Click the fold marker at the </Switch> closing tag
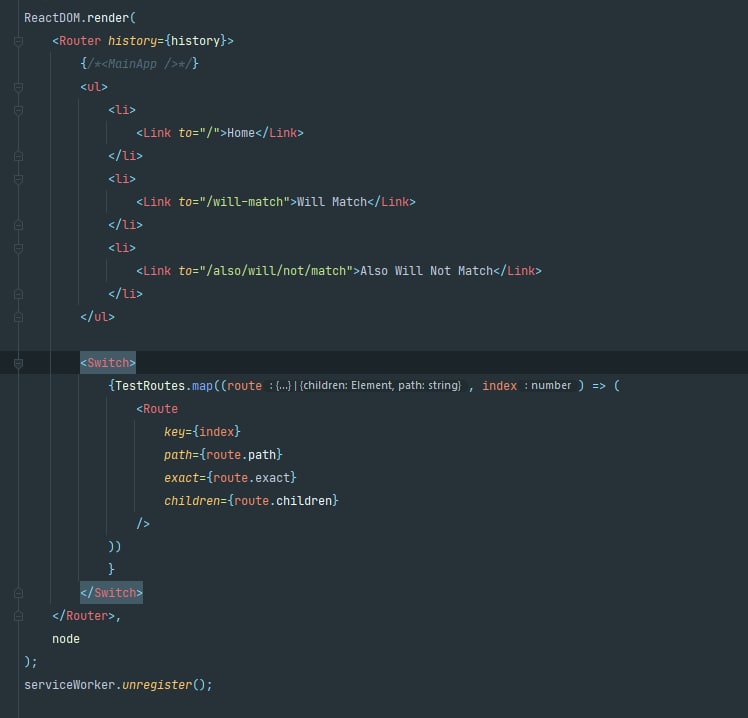Image resolution: width=748 pixels, height=718 pixels. click(19, 593)
